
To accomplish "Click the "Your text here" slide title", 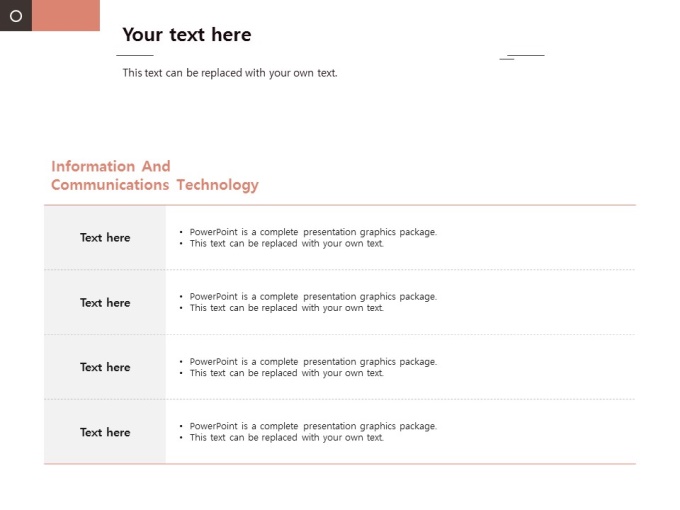I will click(x=187, y=35).
